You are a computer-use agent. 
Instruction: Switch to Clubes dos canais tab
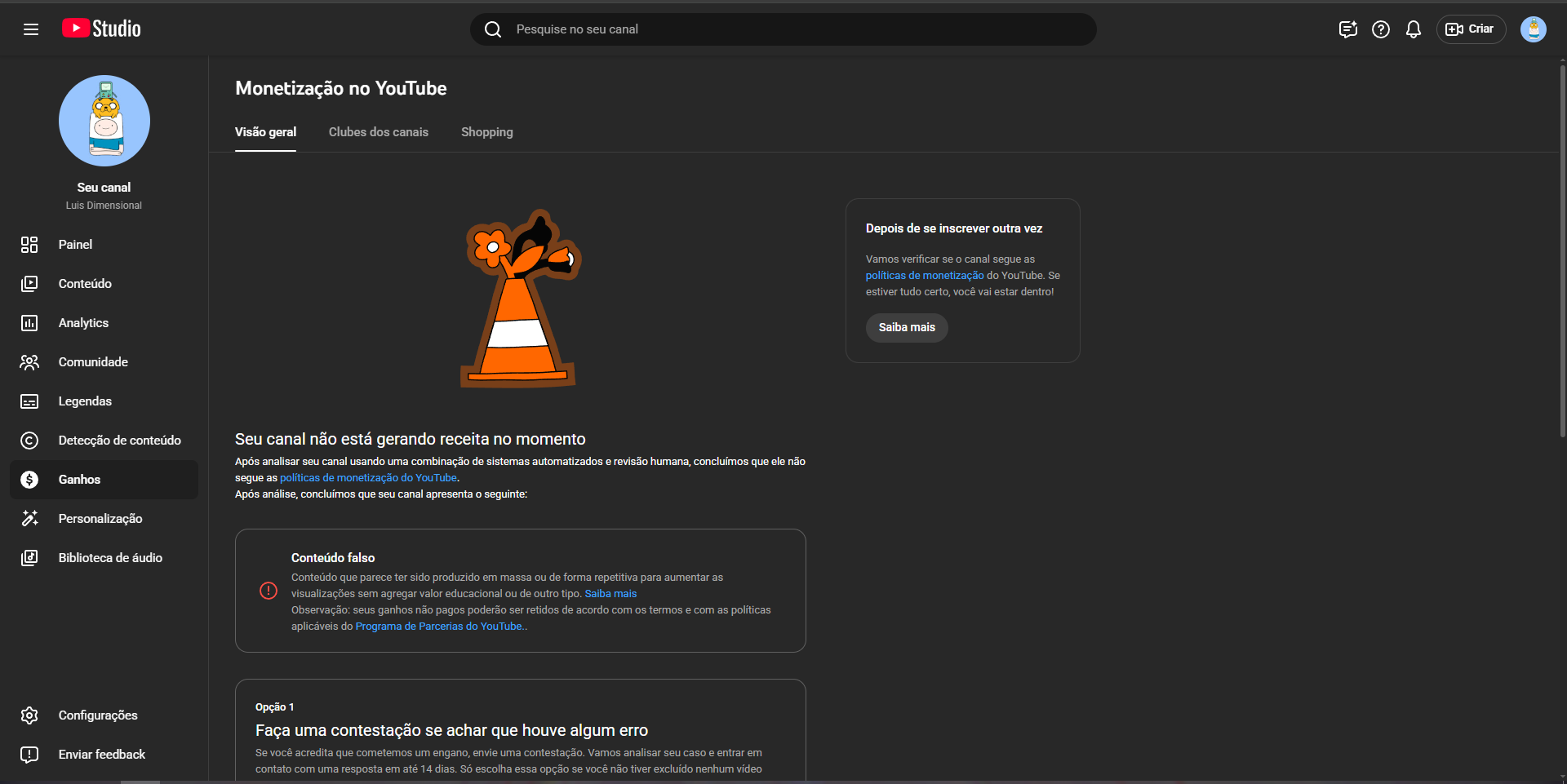click(378, 132)
